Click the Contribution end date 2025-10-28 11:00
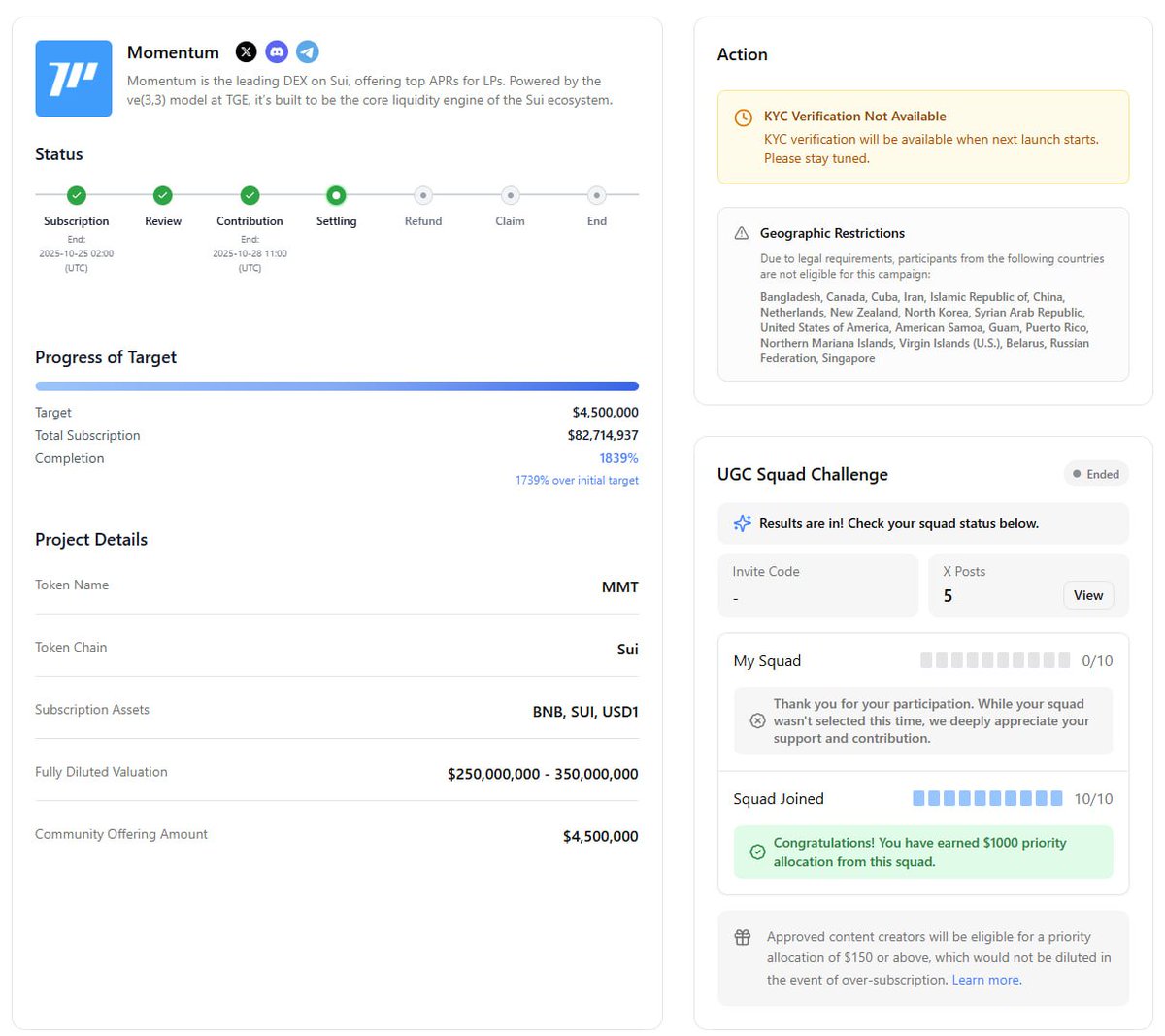Screen dimensions: 1165x1036 click(x=250, y=253)
